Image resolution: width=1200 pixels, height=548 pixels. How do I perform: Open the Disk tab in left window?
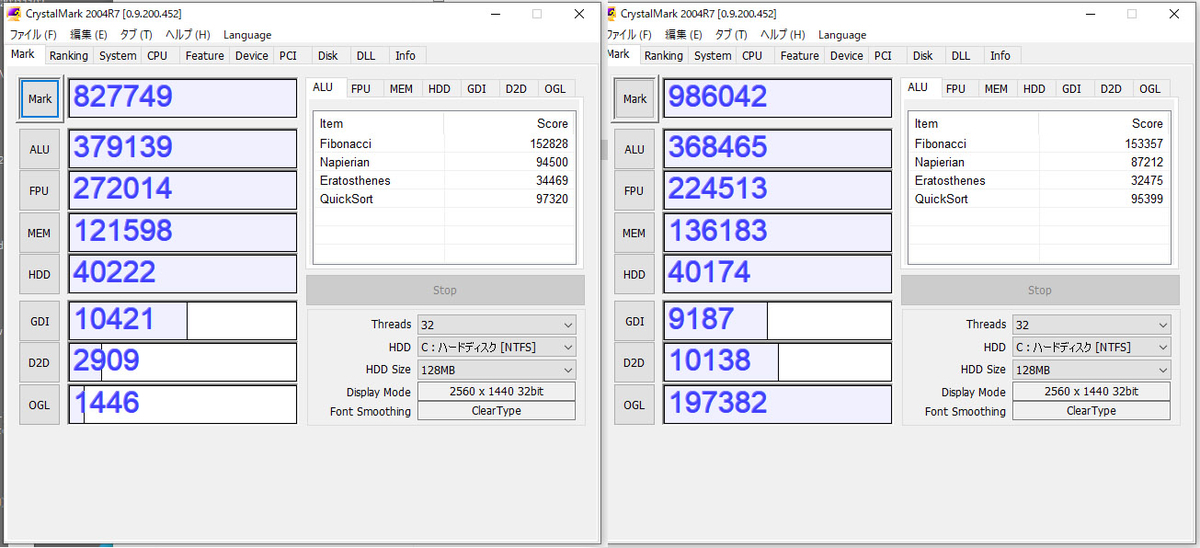pos(328,56)
